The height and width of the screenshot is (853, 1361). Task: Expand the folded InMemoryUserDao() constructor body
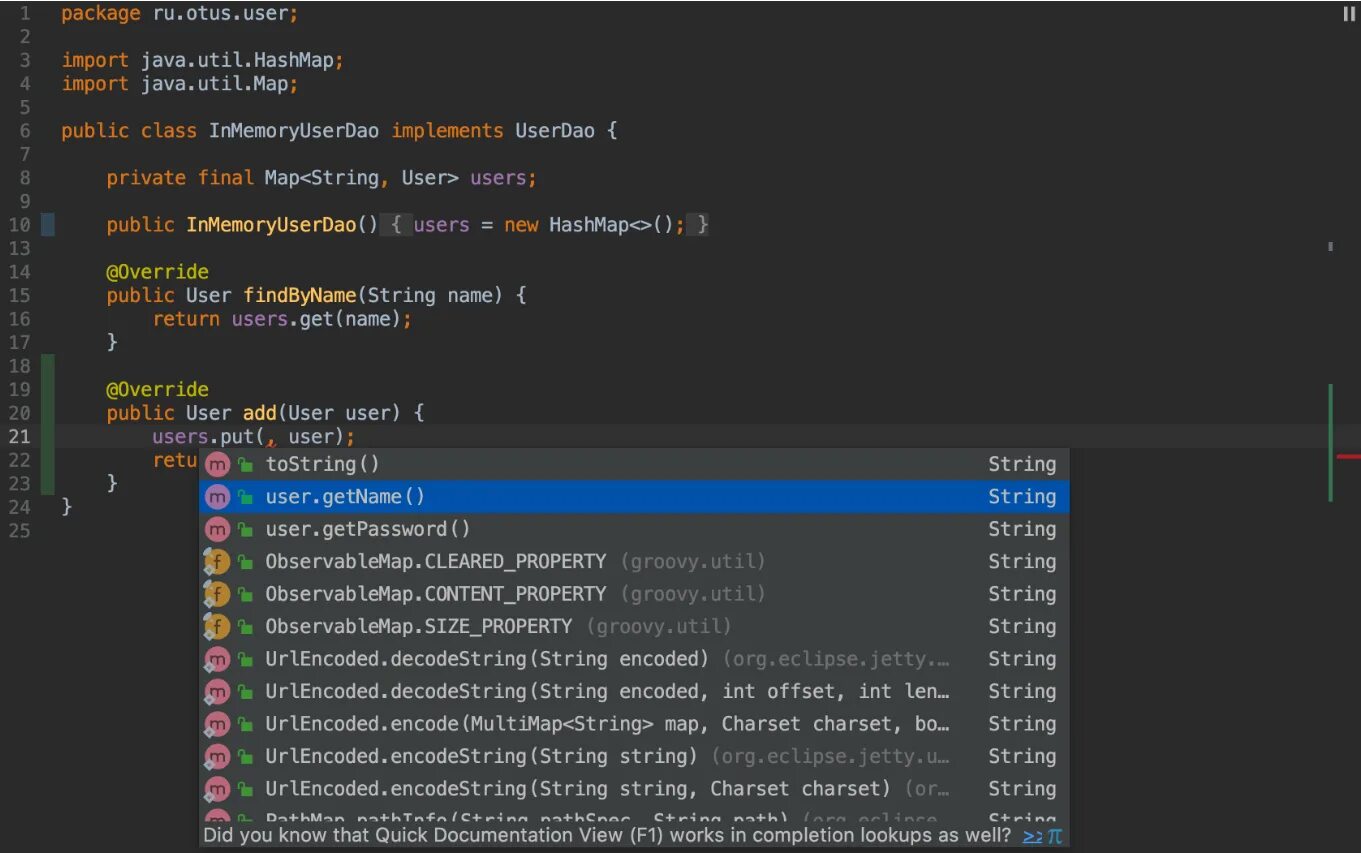click(x=396, y=225)
